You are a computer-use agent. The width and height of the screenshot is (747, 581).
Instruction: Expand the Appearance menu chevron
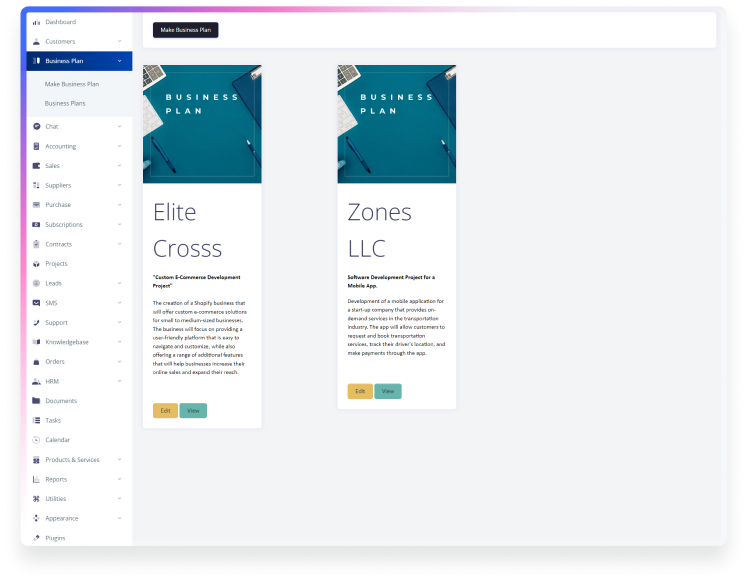[x=120, y=519]
